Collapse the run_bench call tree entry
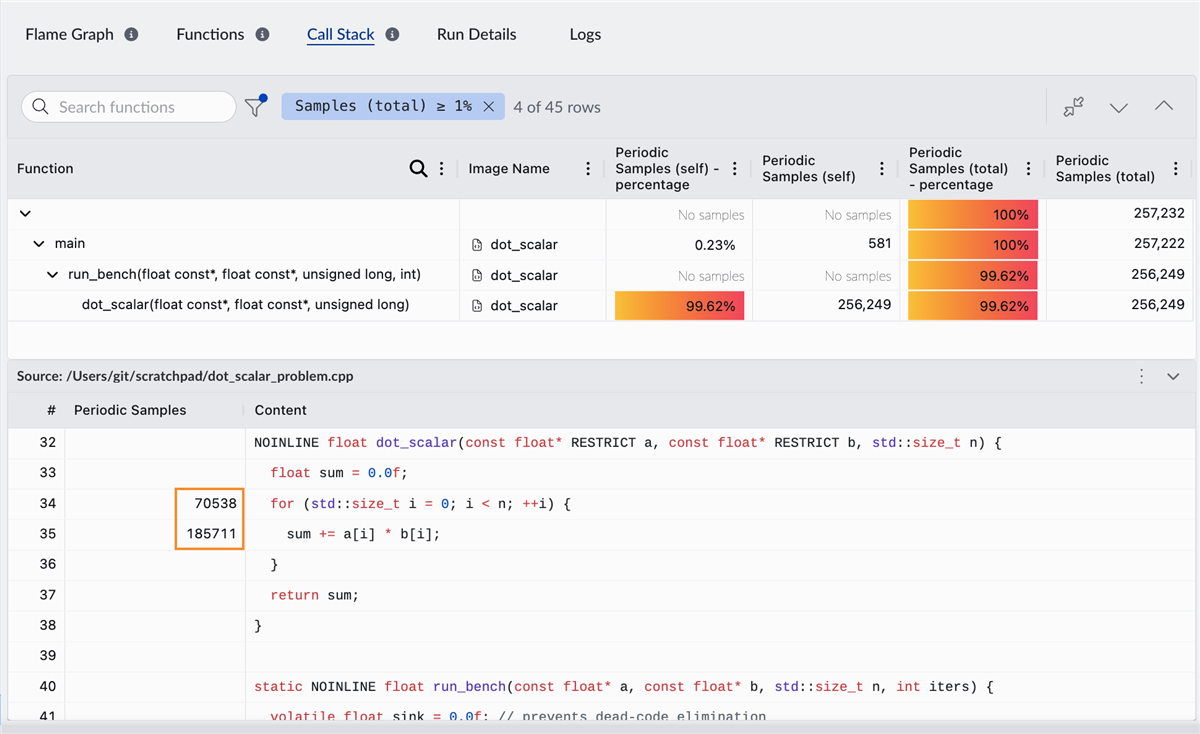The width and height of the screenshot is (1200, 734). coord(52,274)
